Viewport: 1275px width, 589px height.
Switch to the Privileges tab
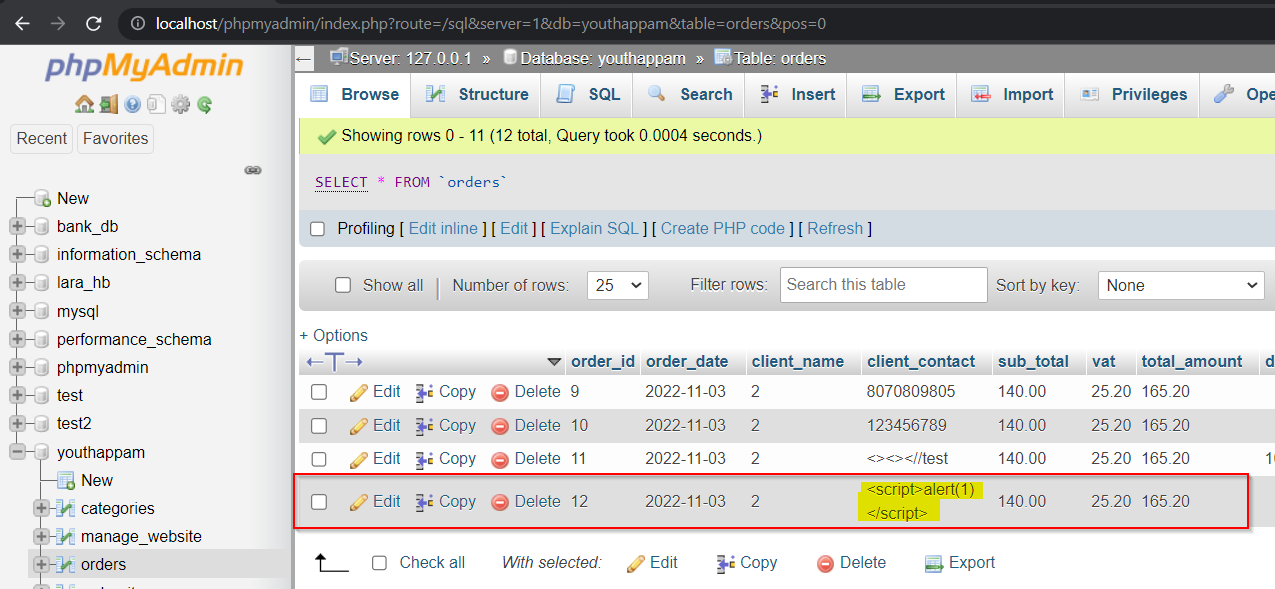click(x=1133, y=94)
